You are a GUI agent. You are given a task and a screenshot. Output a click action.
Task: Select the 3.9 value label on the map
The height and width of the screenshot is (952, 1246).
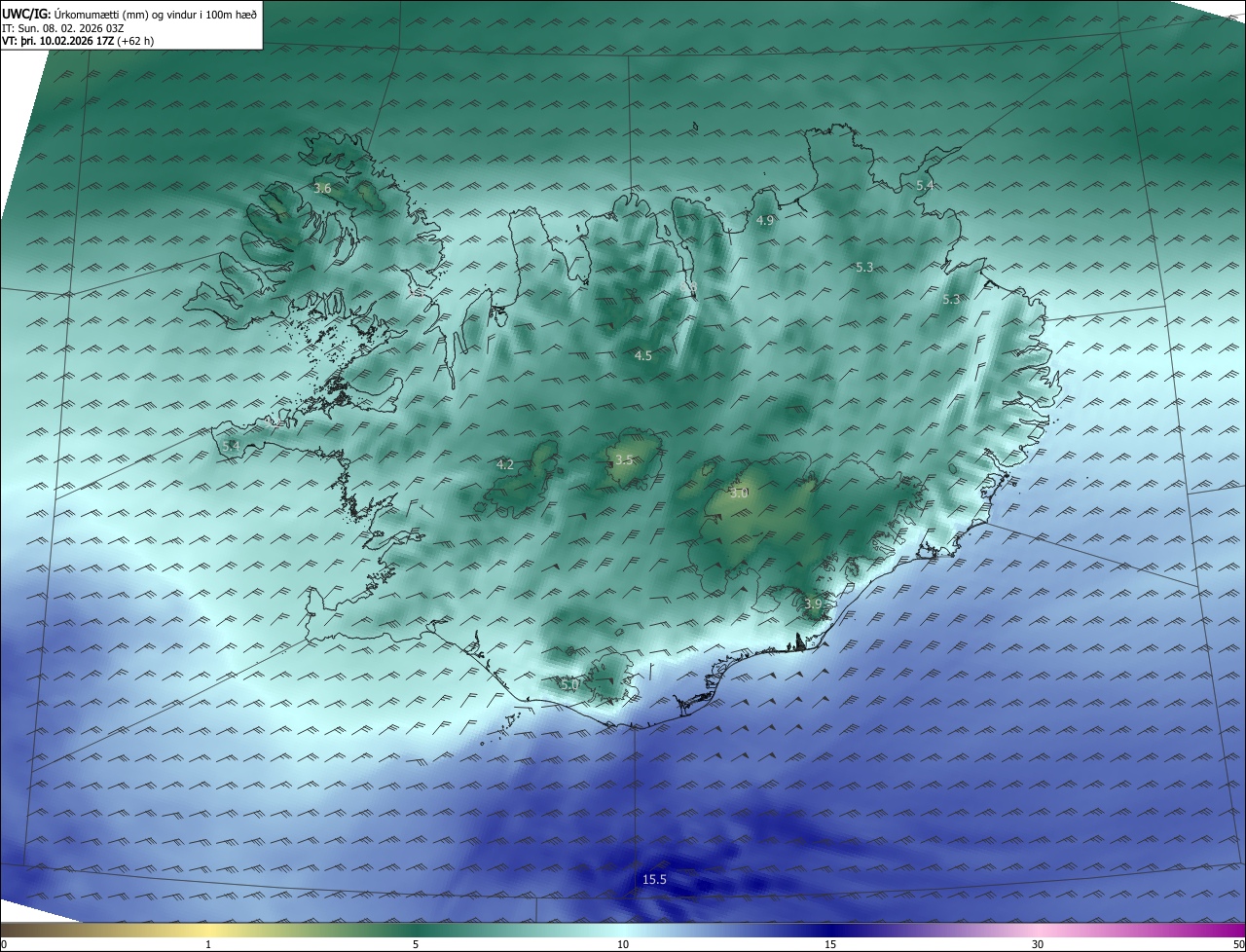pyautogui.click(x=813, y=604)
